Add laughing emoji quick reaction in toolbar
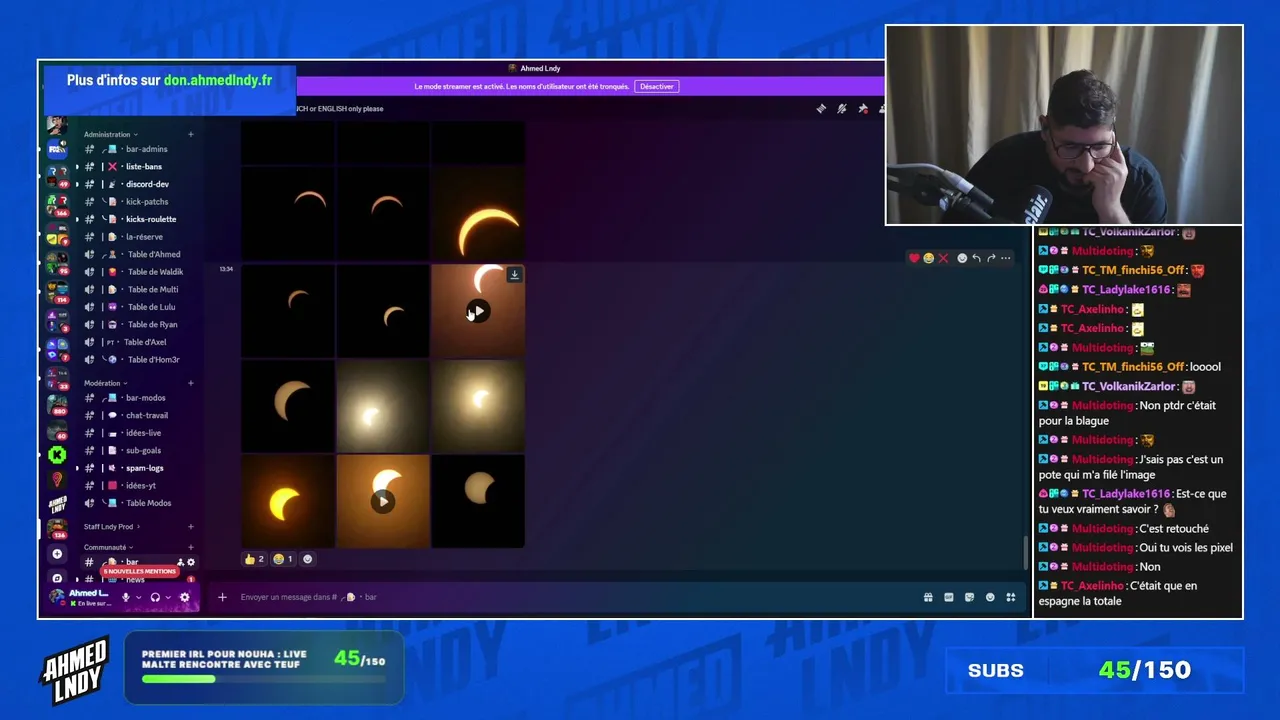1280x720 pixels. pyautogui.click(x=929, y=258)
